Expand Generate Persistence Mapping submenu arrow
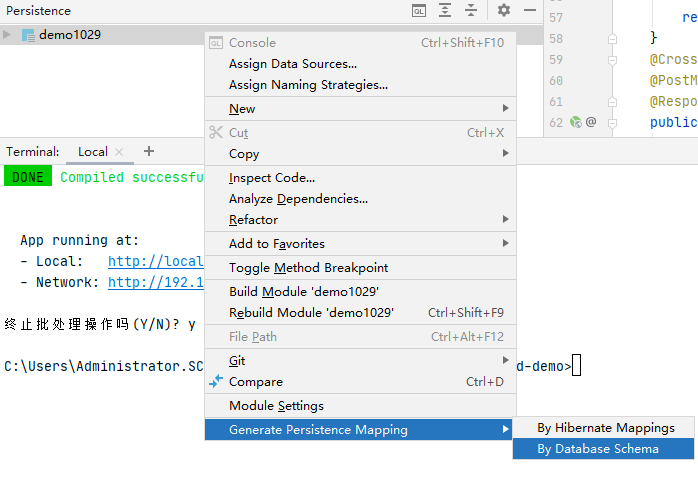The image size is (698, 479). (505, 429)
